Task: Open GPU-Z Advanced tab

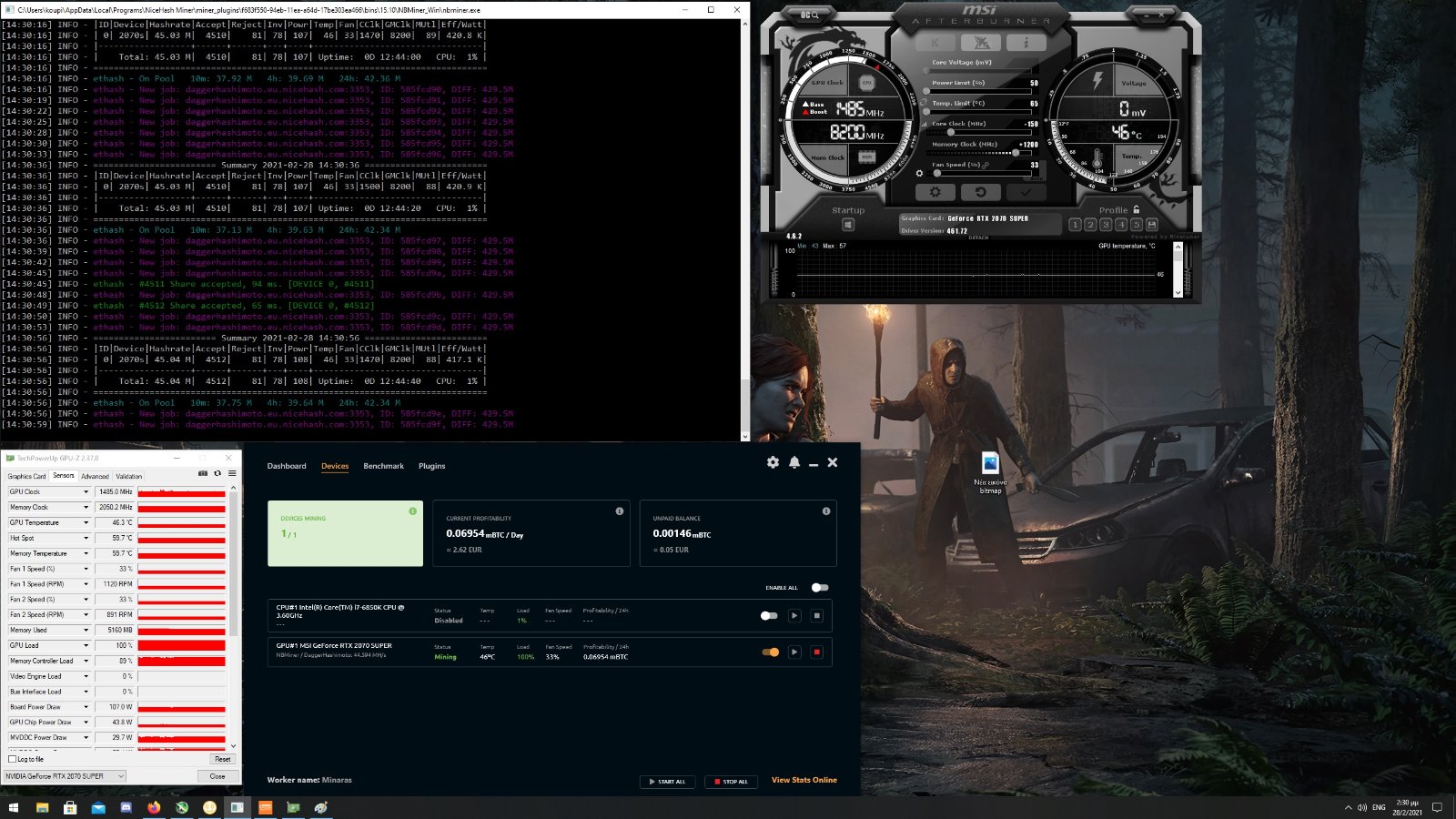Action: [95, 476]
